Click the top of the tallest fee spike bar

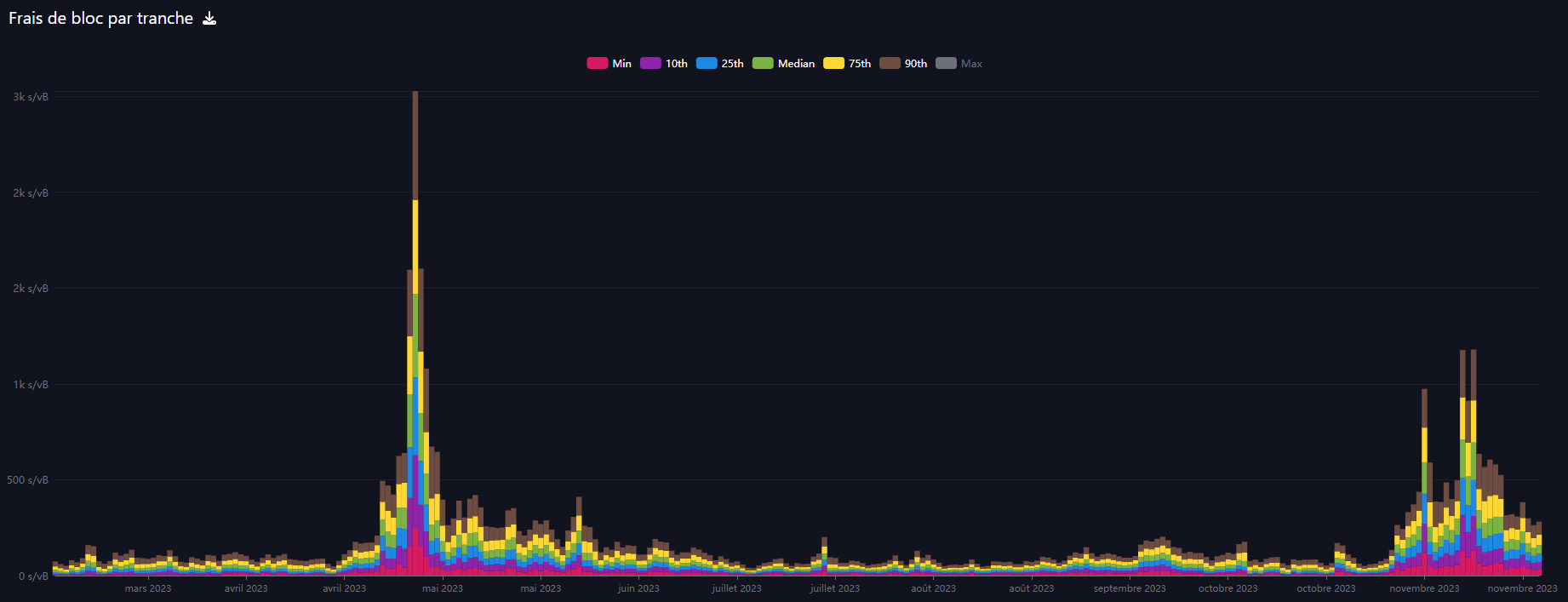[415, 95]
